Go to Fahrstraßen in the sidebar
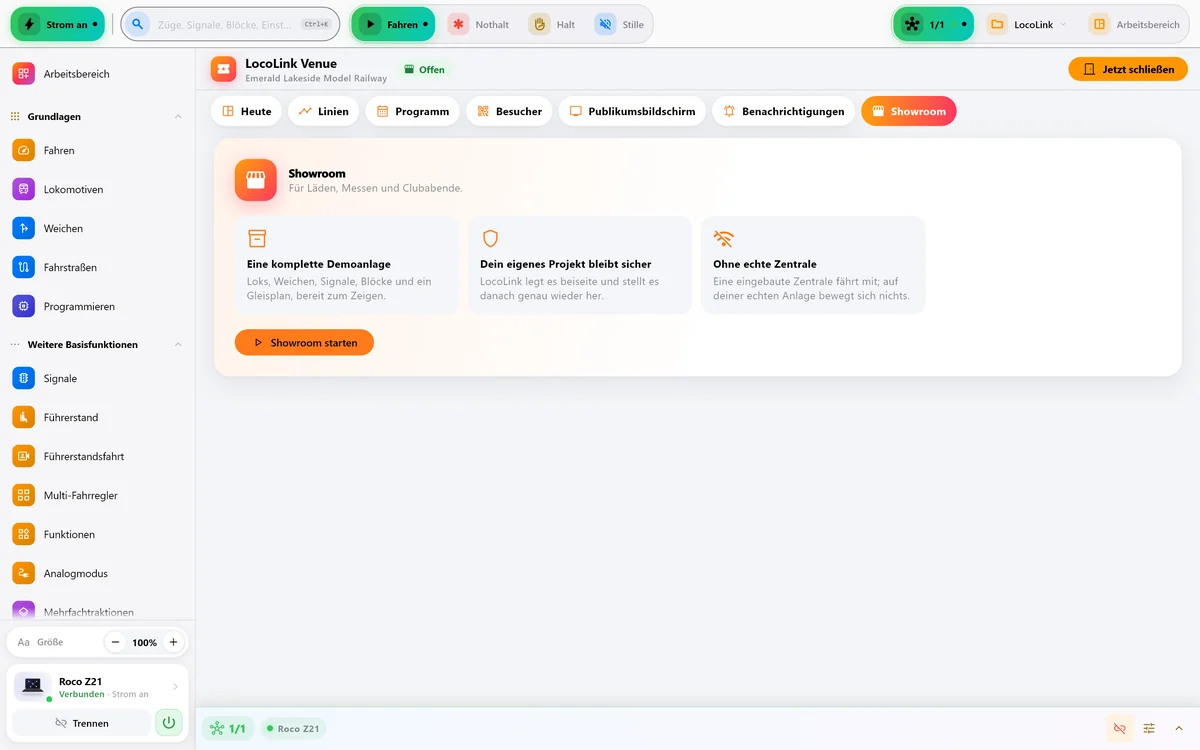 tap(97, 267)
